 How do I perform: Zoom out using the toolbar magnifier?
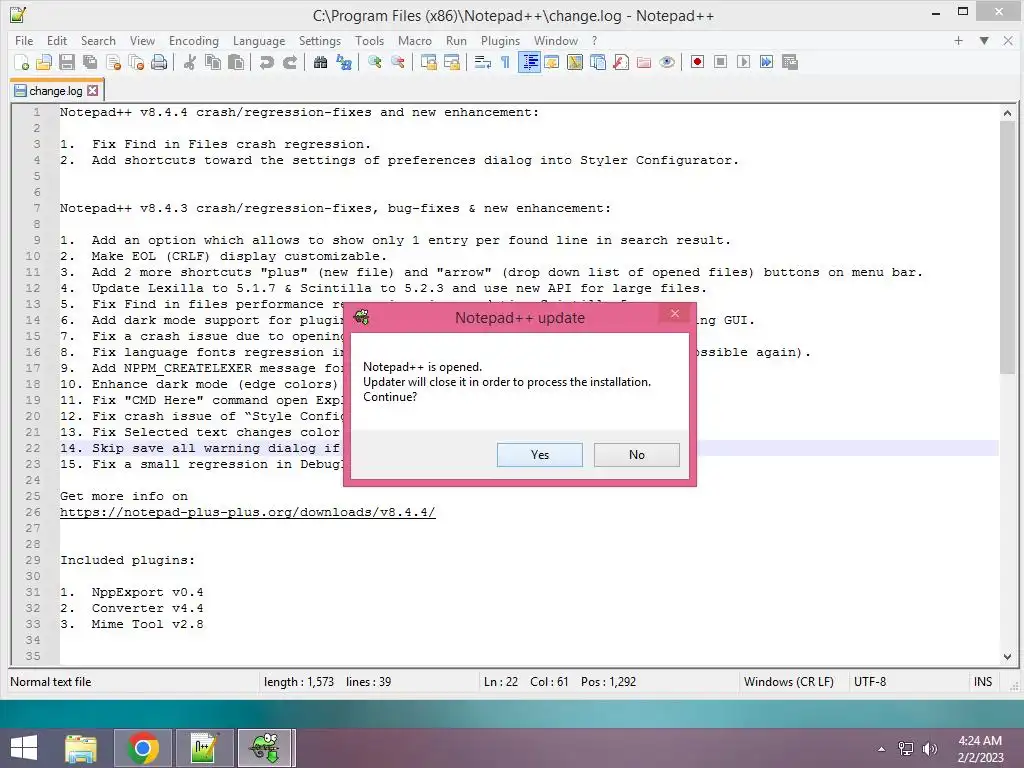397,62
